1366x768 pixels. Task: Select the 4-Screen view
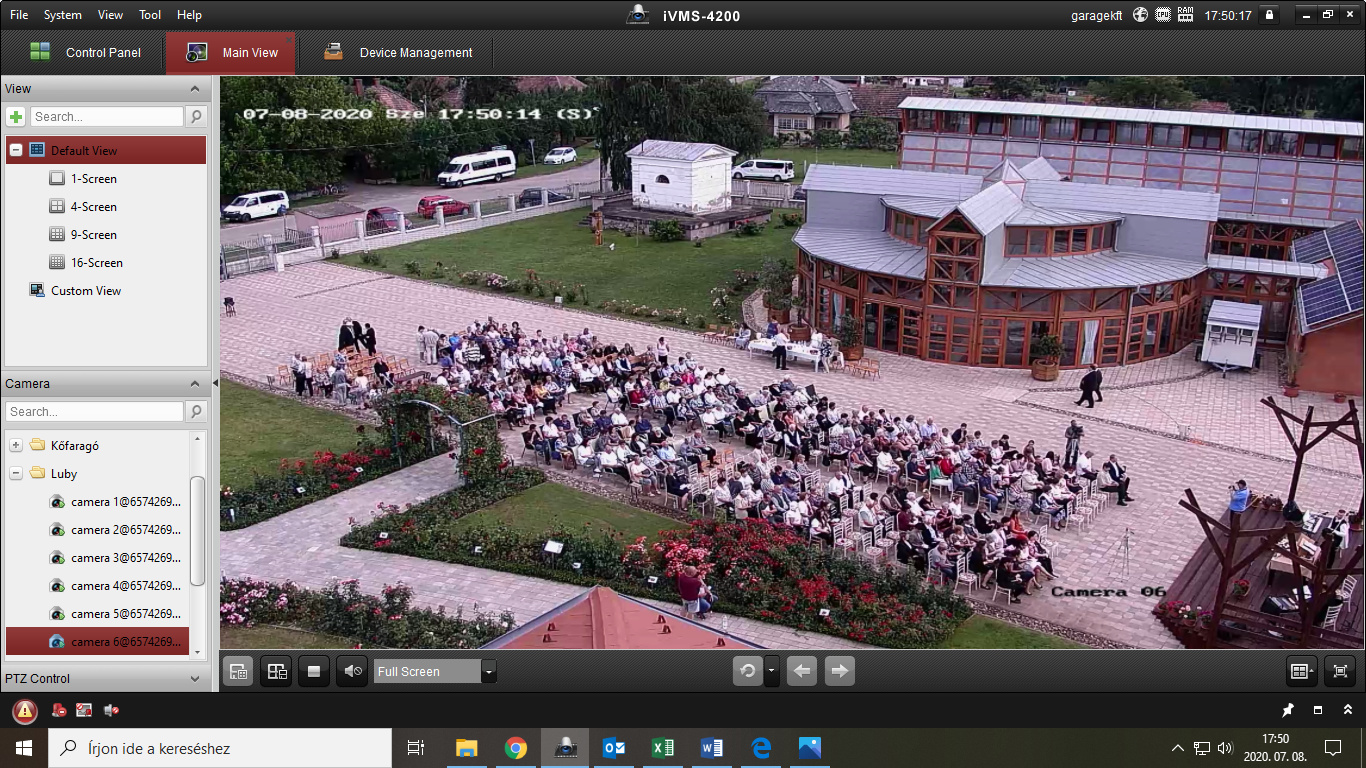pyautogui.click(x=93, y=207)
